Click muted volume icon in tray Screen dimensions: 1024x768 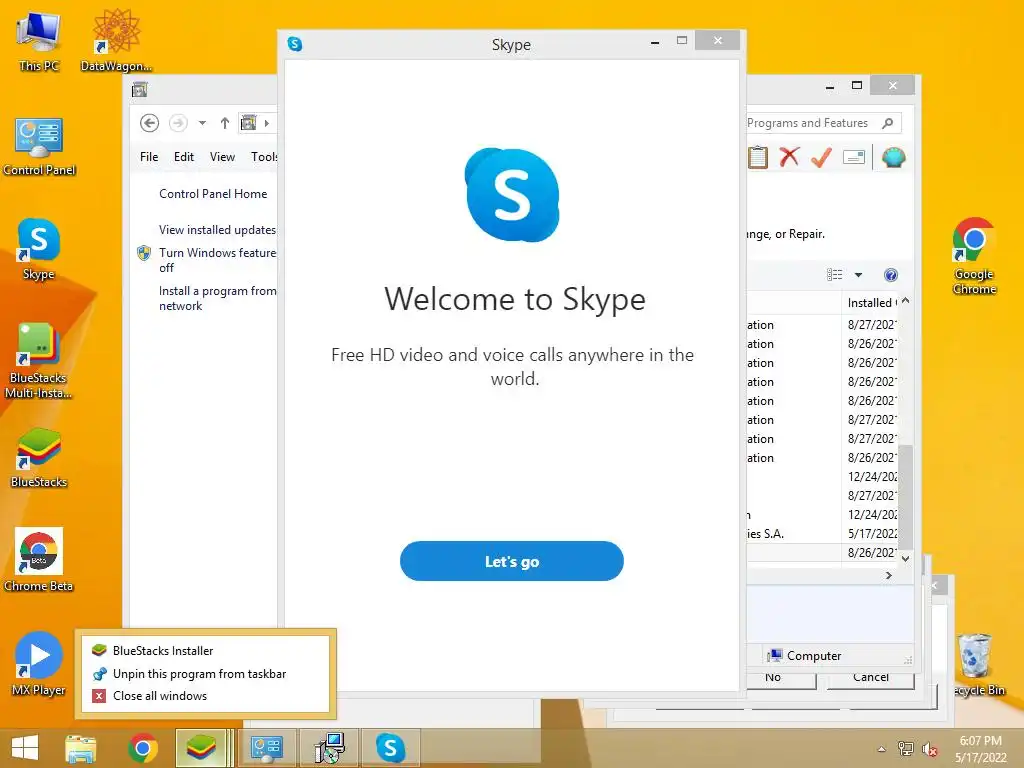pos(929,749)
